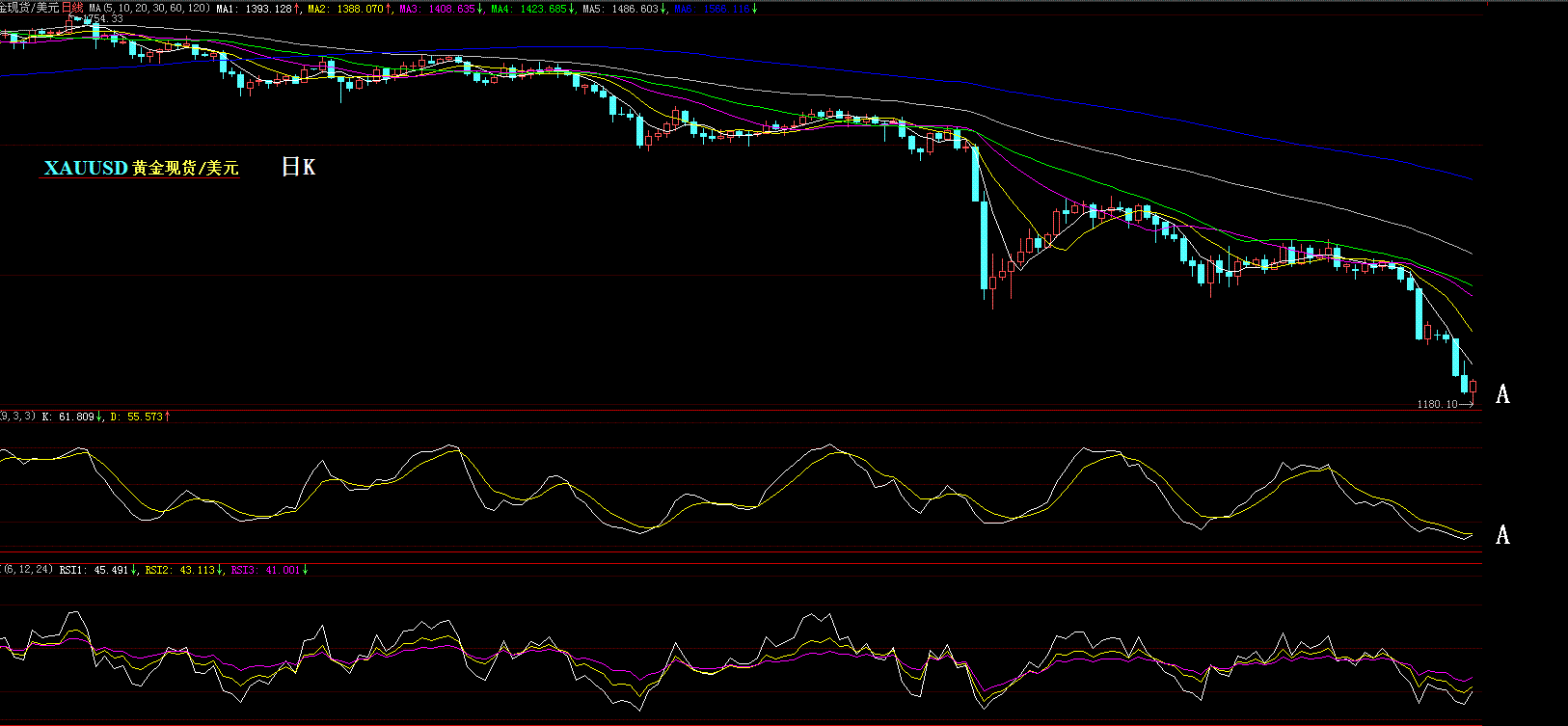Click the XAUUSD 黄金现货/美元 title
Screen dimensions: 1568x726
point(141,168)
